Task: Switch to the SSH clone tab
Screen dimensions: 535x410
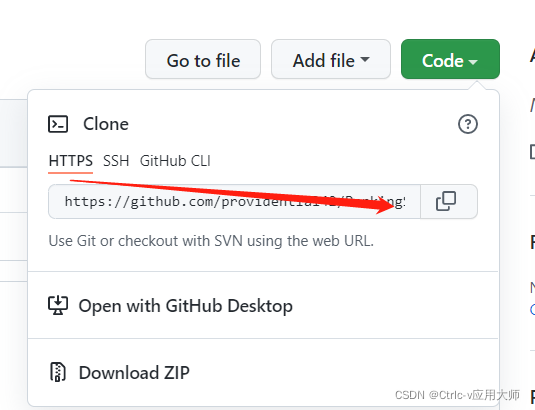Action: coord(116,161)
